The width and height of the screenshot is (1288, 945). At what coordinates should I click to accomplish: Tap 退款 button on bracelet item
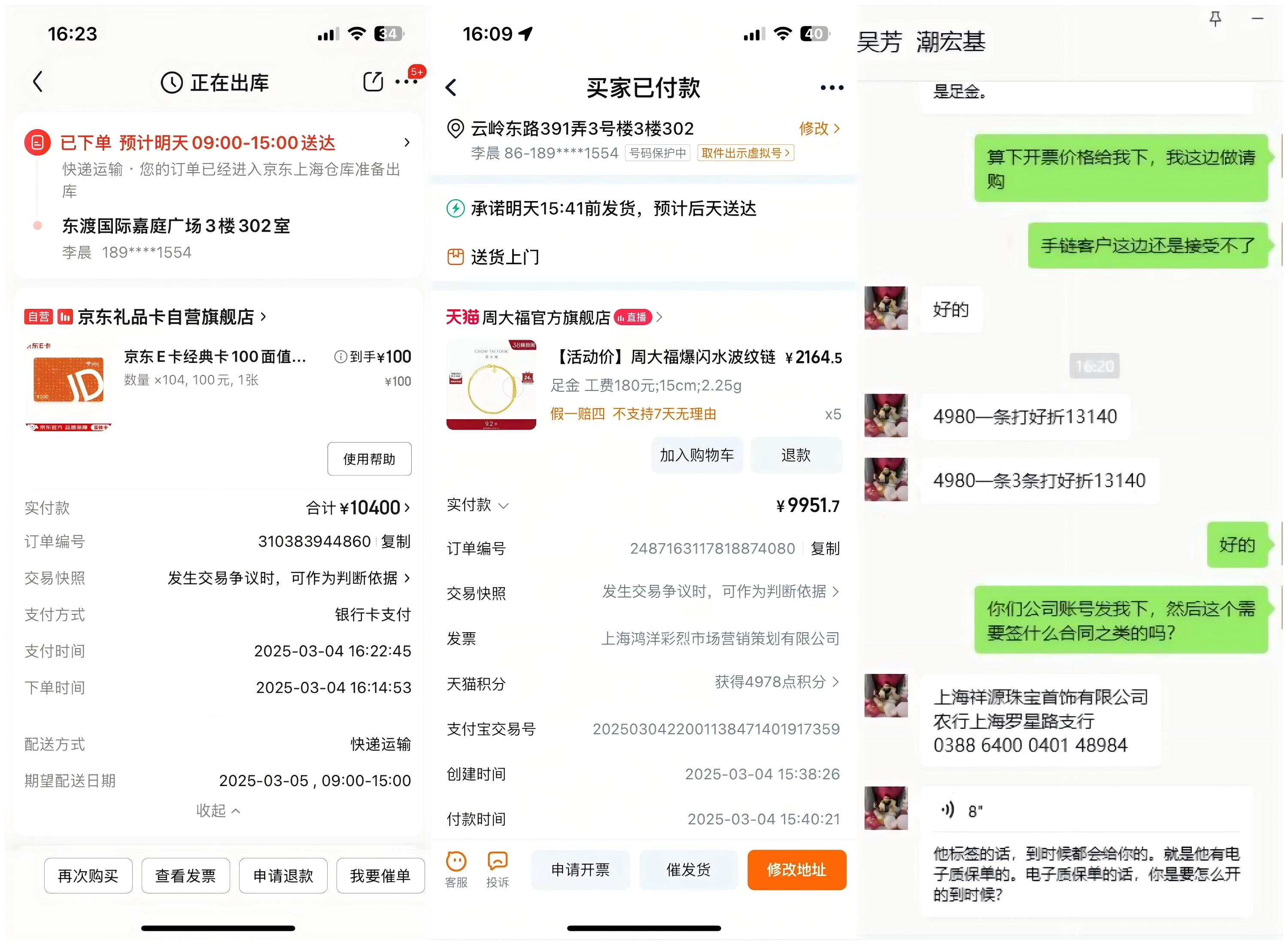click(796, 455)
